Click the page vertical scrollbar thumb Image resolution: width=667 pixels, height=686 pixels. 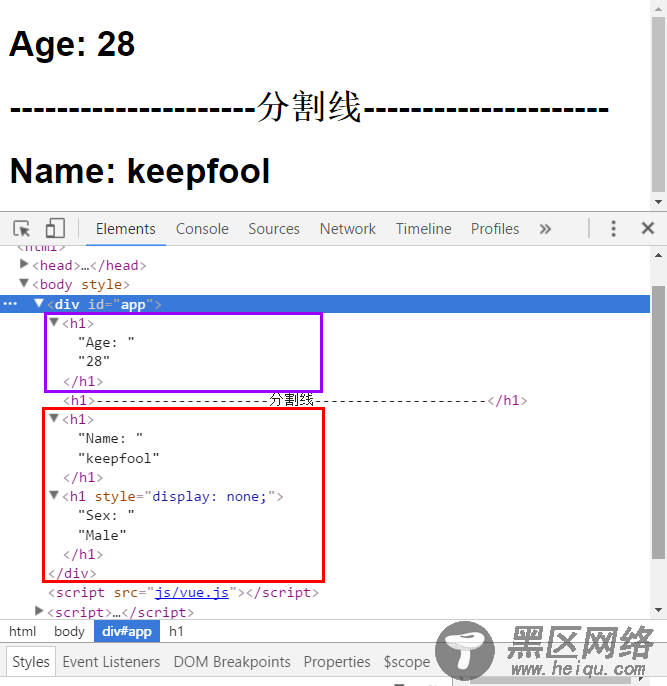pyautogui.click(x=658, y=104)
